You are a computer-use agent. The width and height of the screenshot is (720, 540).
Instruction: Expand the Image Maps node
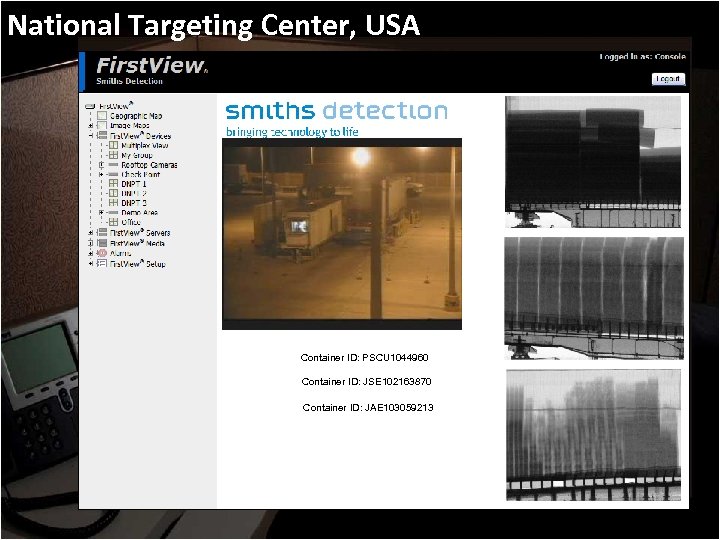[x=90, y=125]
